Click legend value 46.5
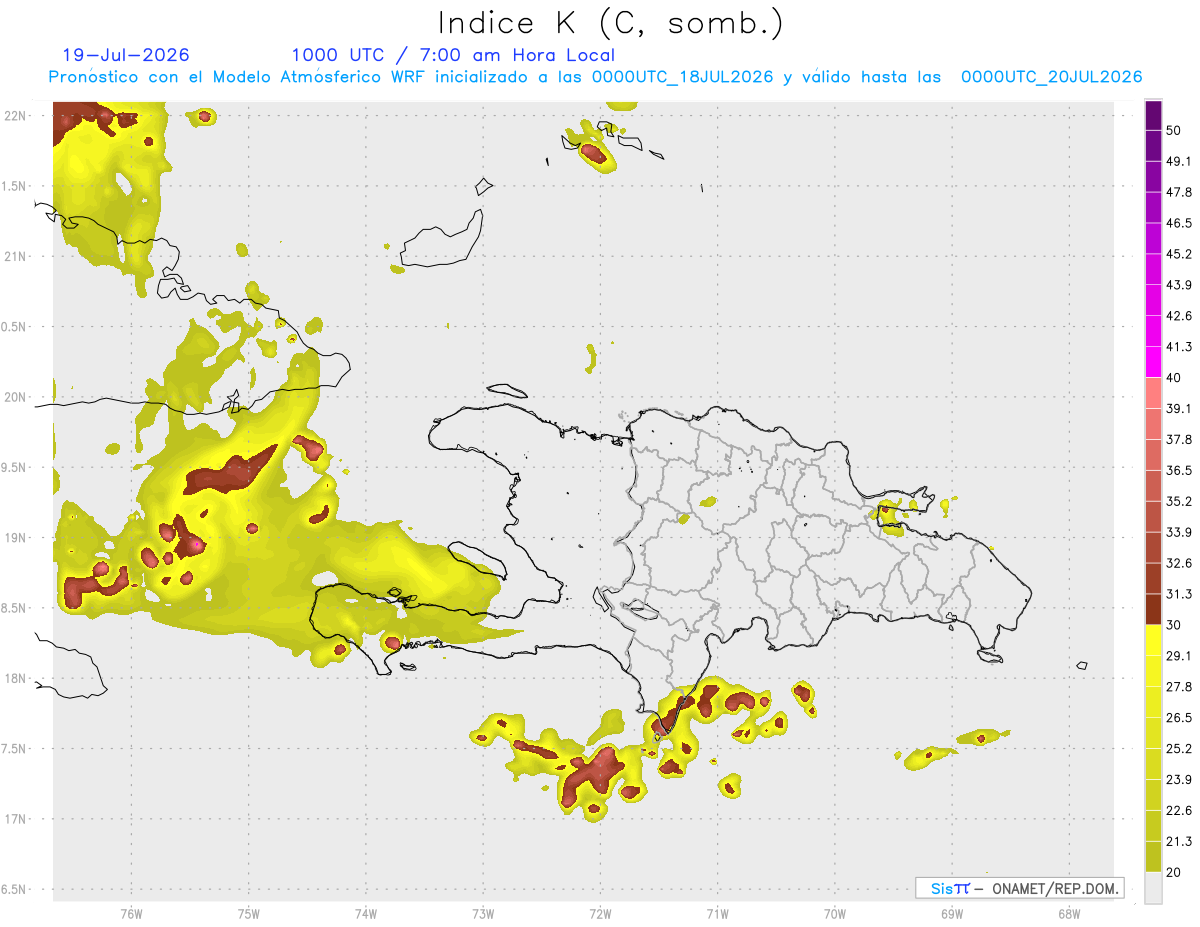 pyautogui.click(x=1179, y=224)
